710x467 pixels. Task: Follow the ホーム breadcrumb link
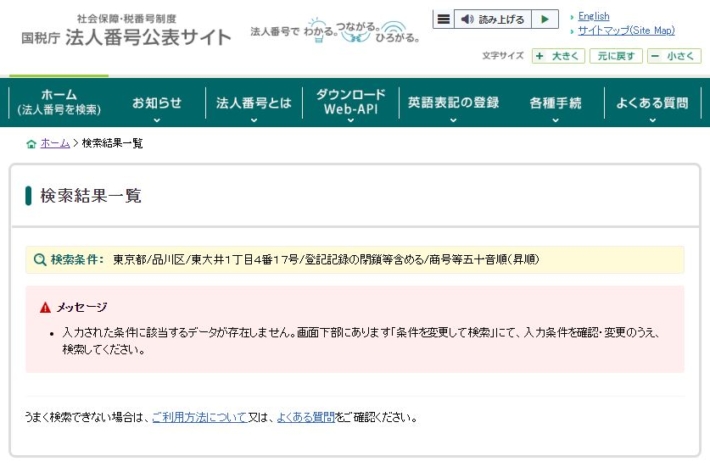tap(55, 143)
